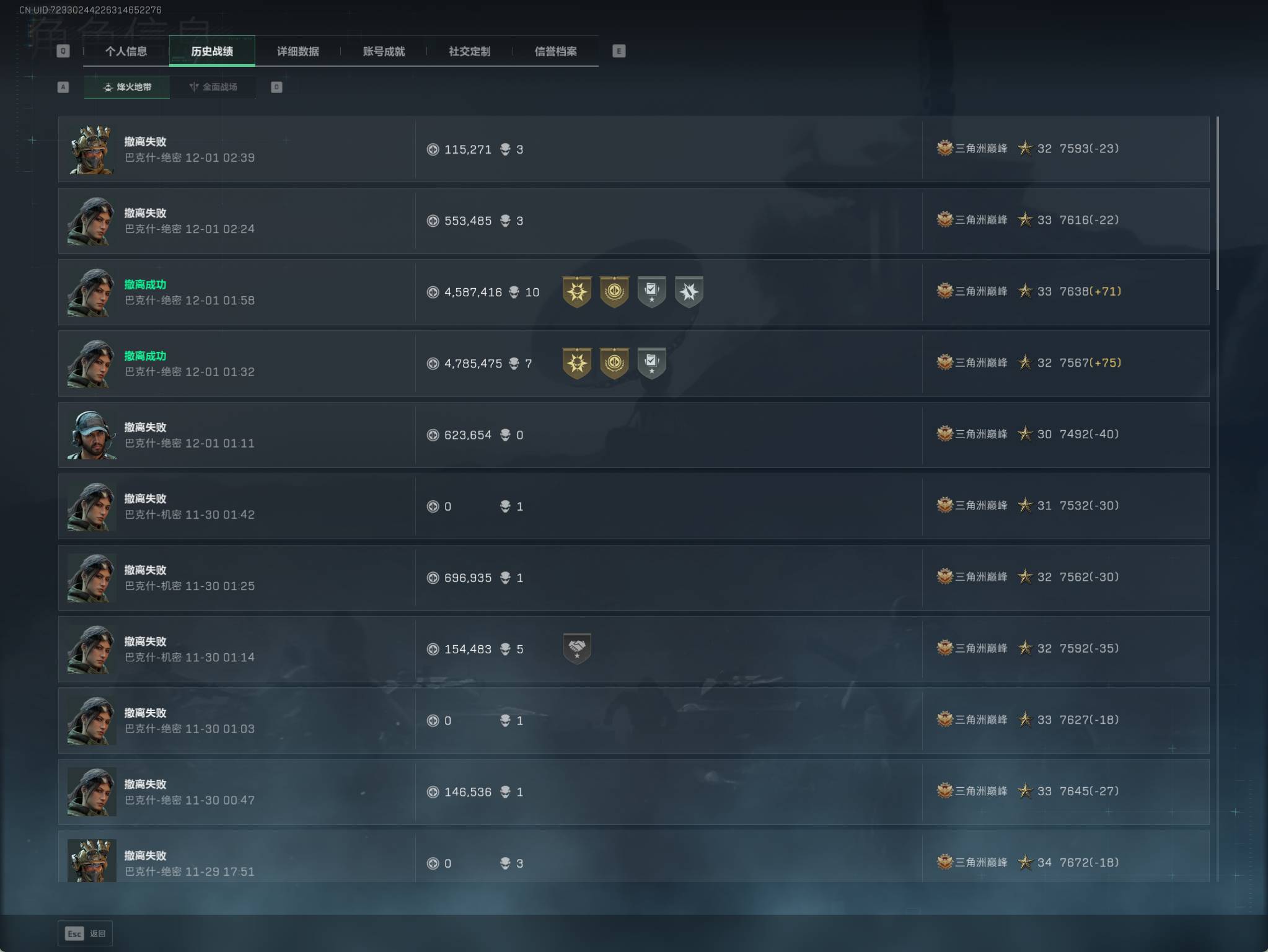
Task: Click the handshake badge in the 11-30 01:14 match
Action: (577, 648)
